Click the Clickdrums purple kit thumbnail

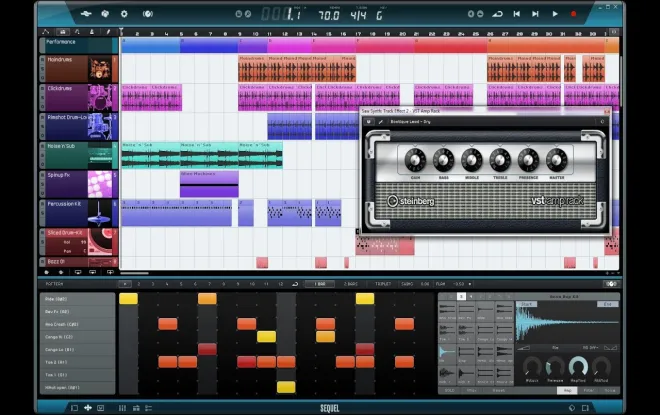[100, 98]
